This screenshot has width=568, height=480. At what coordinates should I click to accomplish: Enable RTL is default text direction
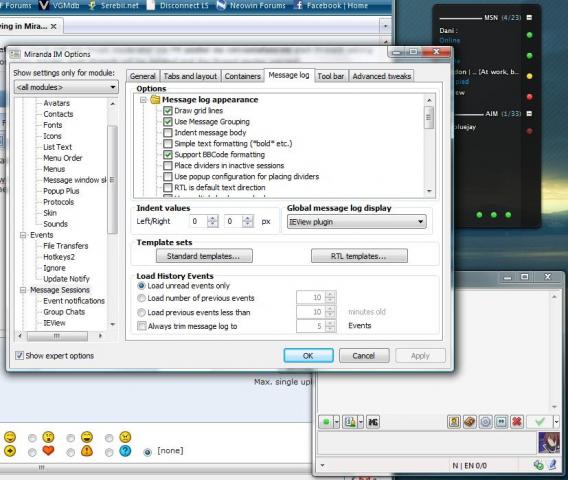coord(167,188)
